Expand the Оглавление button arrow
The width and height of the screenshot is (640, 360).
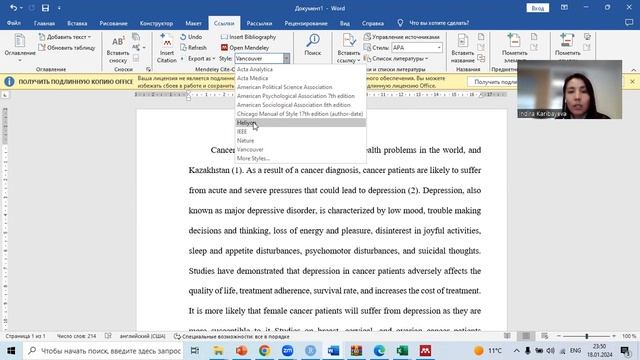(20, 60)
